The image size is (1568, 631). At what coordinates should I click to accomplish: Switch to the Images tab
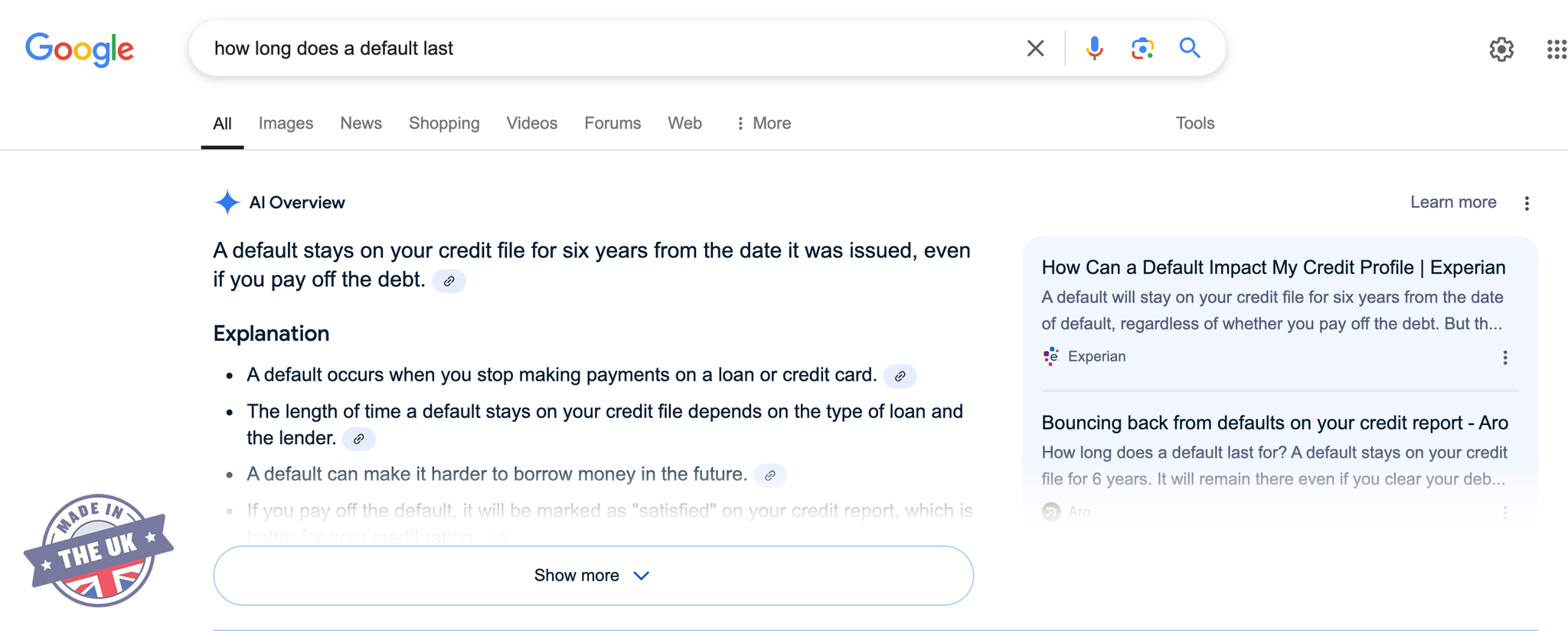click(286, 123)
